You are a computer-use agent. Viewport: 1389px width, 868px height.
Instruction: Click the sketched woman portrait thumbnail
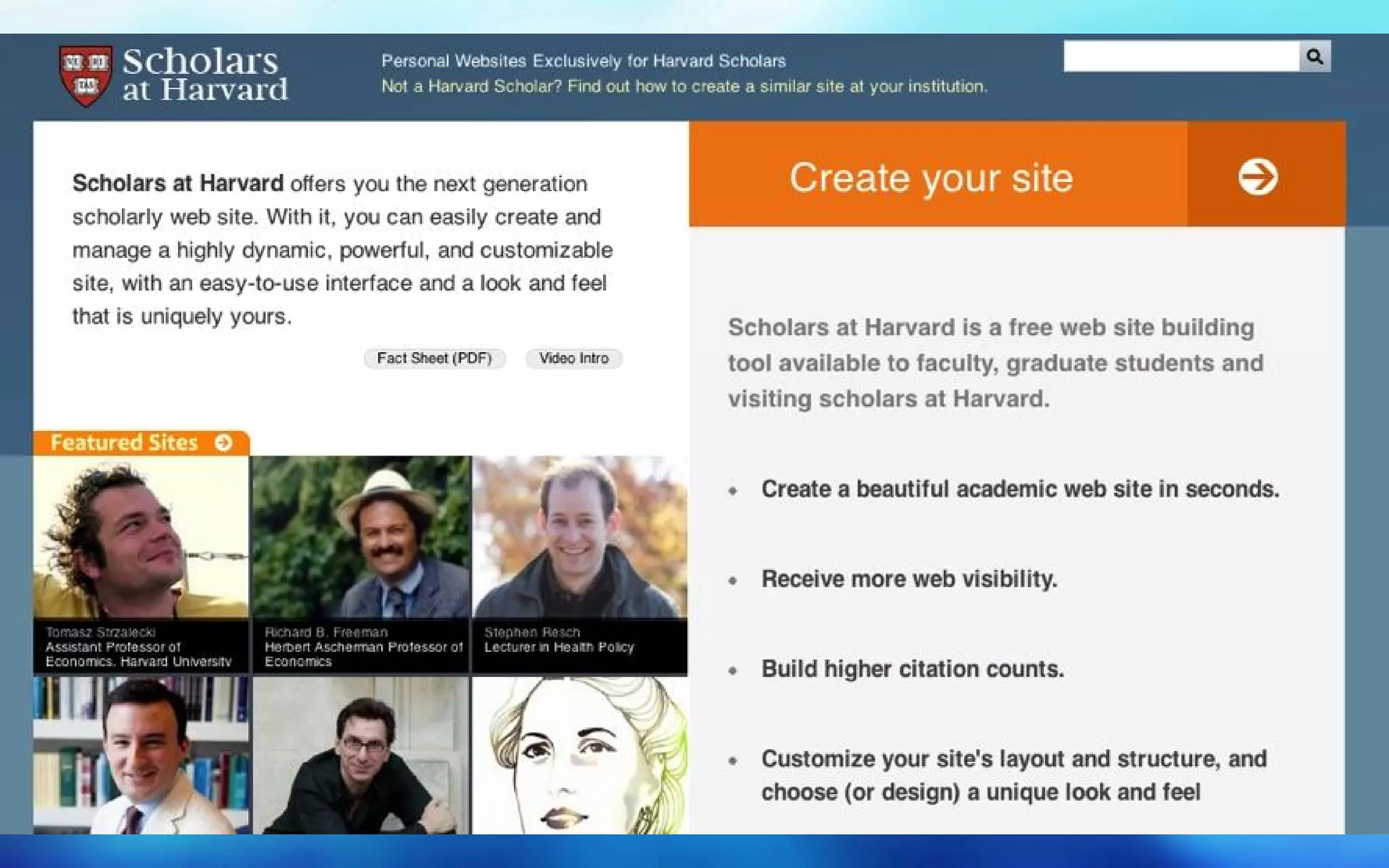click(x=580, y=755)
